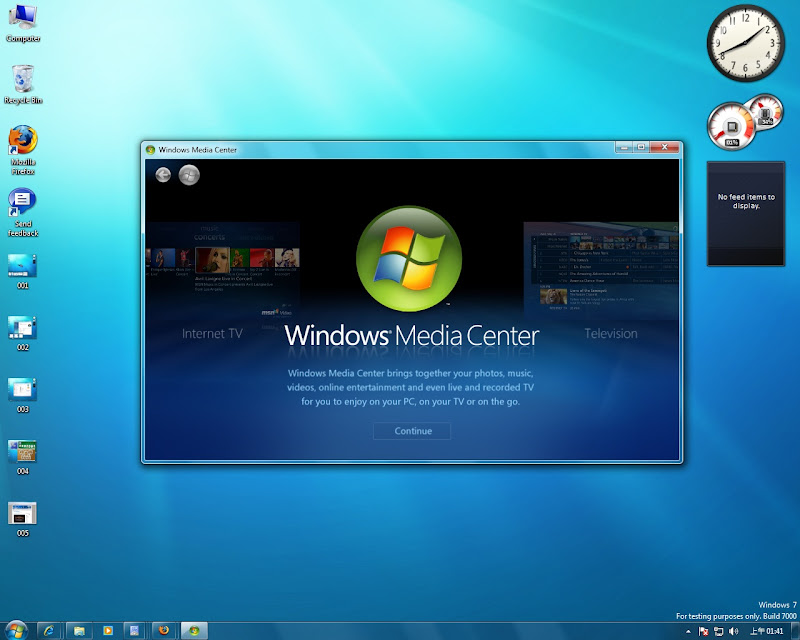Image resolution: width=800 pixels, height=640 pixels.
Task: Open the Avril Lavigne concert thumbnail
Action: [212, 261]
